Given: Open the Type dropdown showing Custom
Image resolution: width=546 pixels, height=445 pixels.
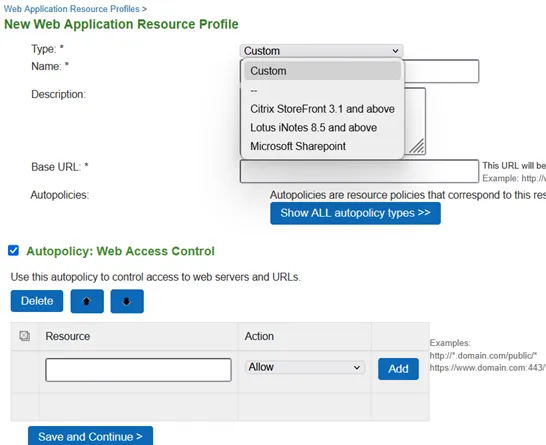Looking at the screenshot, I should click(x=321, y=51).
